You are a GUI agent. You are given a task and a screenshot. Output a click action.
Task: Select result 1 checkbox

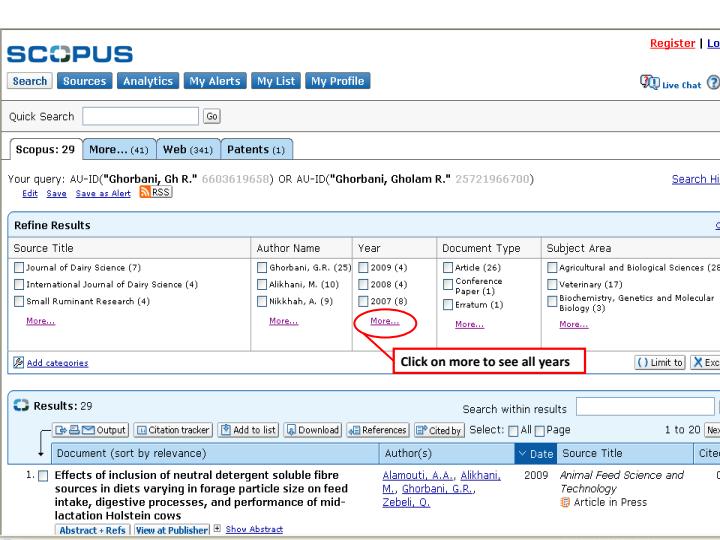point(43,476)
